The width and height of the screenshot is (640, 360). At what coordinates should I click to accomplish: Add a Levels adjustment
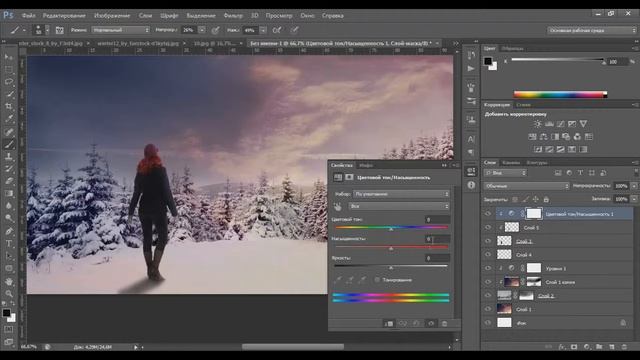(549, 124)
